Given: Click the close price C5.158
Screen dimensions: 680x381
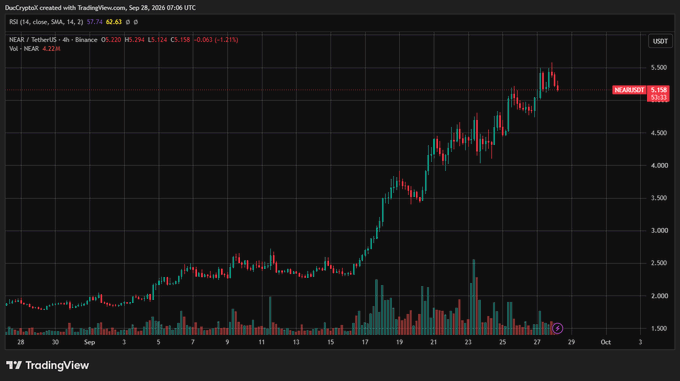Looking at the screenshot, I should [180, 39].
